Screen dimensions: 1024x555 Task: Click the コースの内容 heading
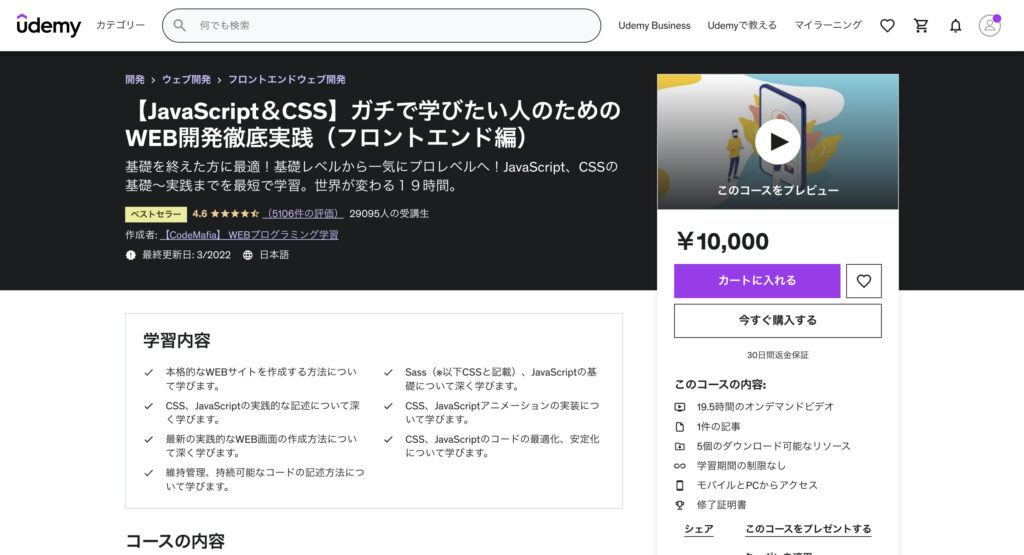click(x=175, y=541)
